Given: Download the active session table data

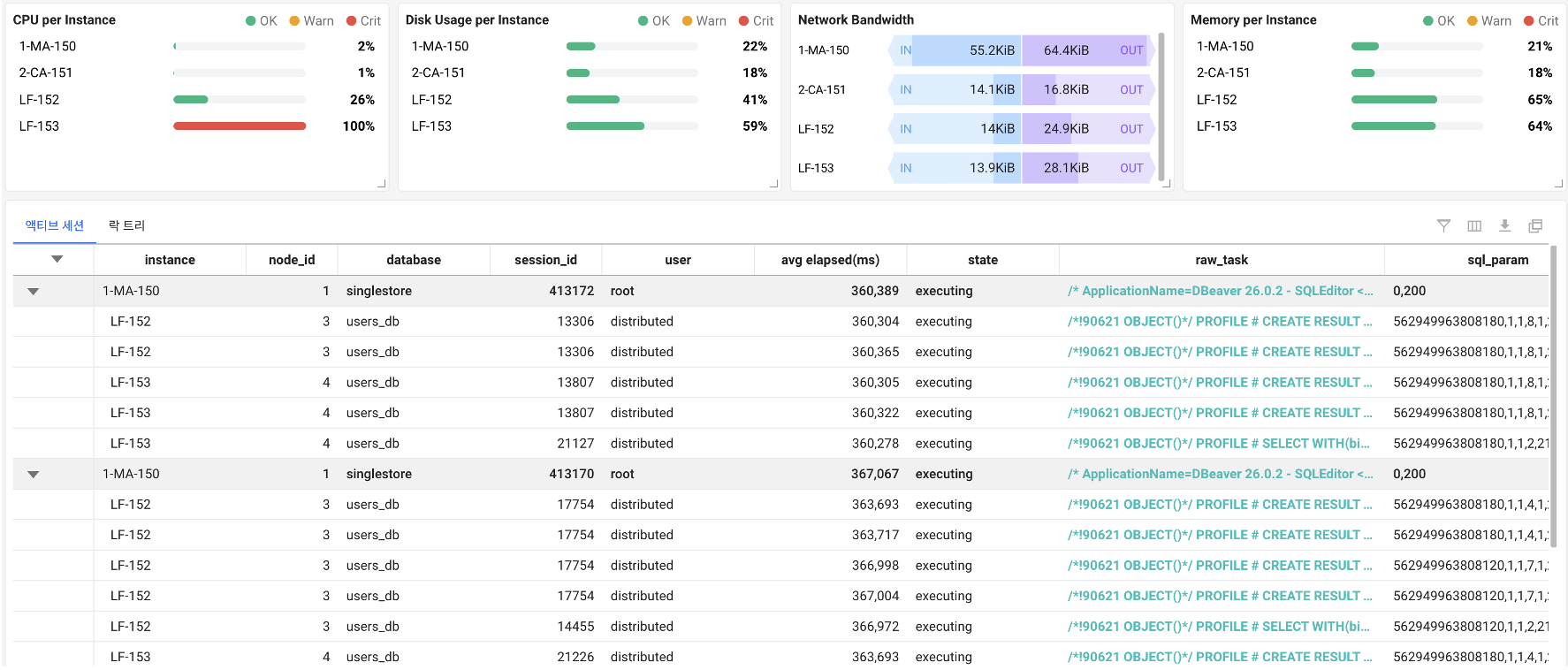Looking at the screenshot, I should pos(1504,226).
